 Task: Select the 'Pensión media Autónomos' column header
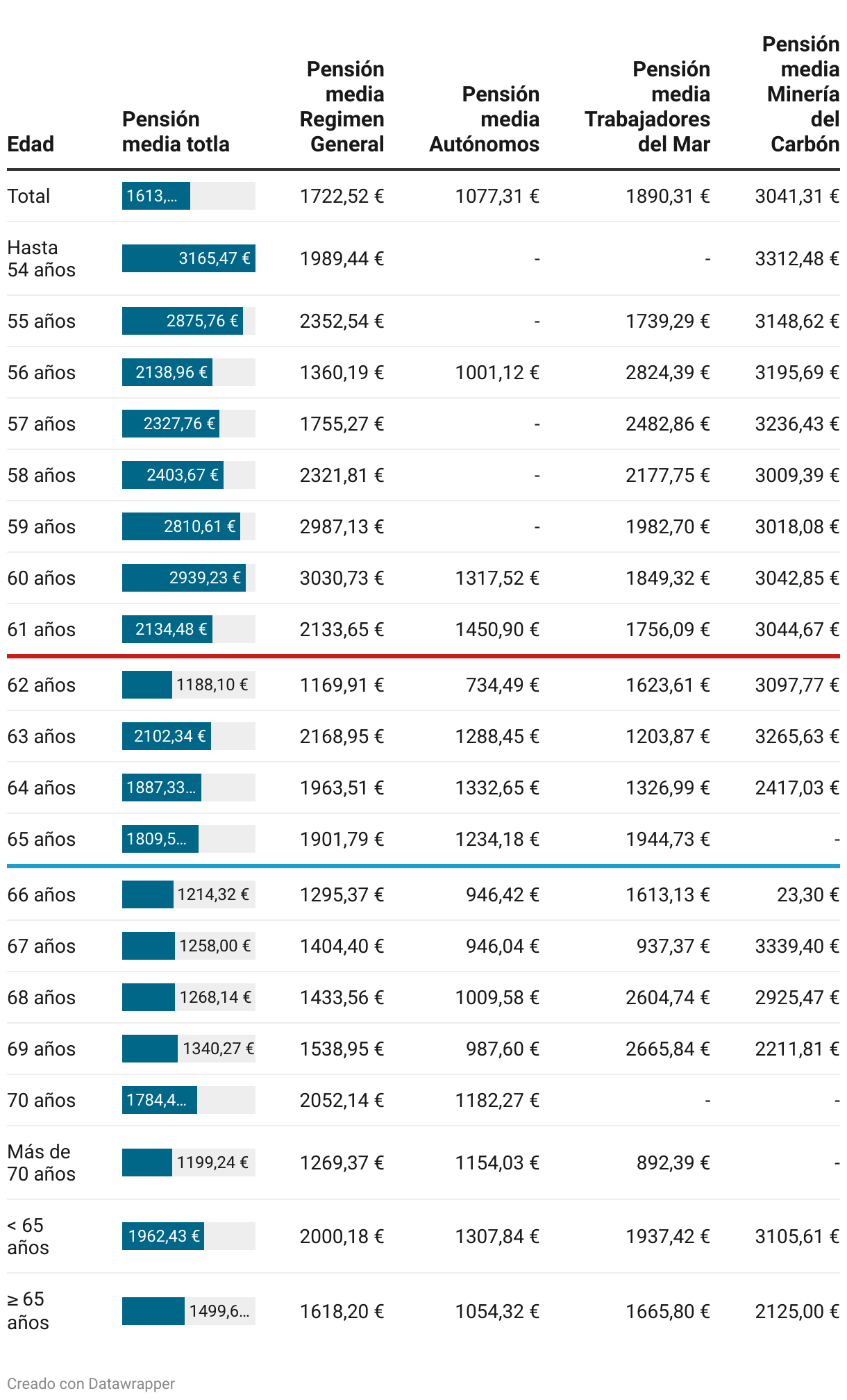(x=485, y=119)
